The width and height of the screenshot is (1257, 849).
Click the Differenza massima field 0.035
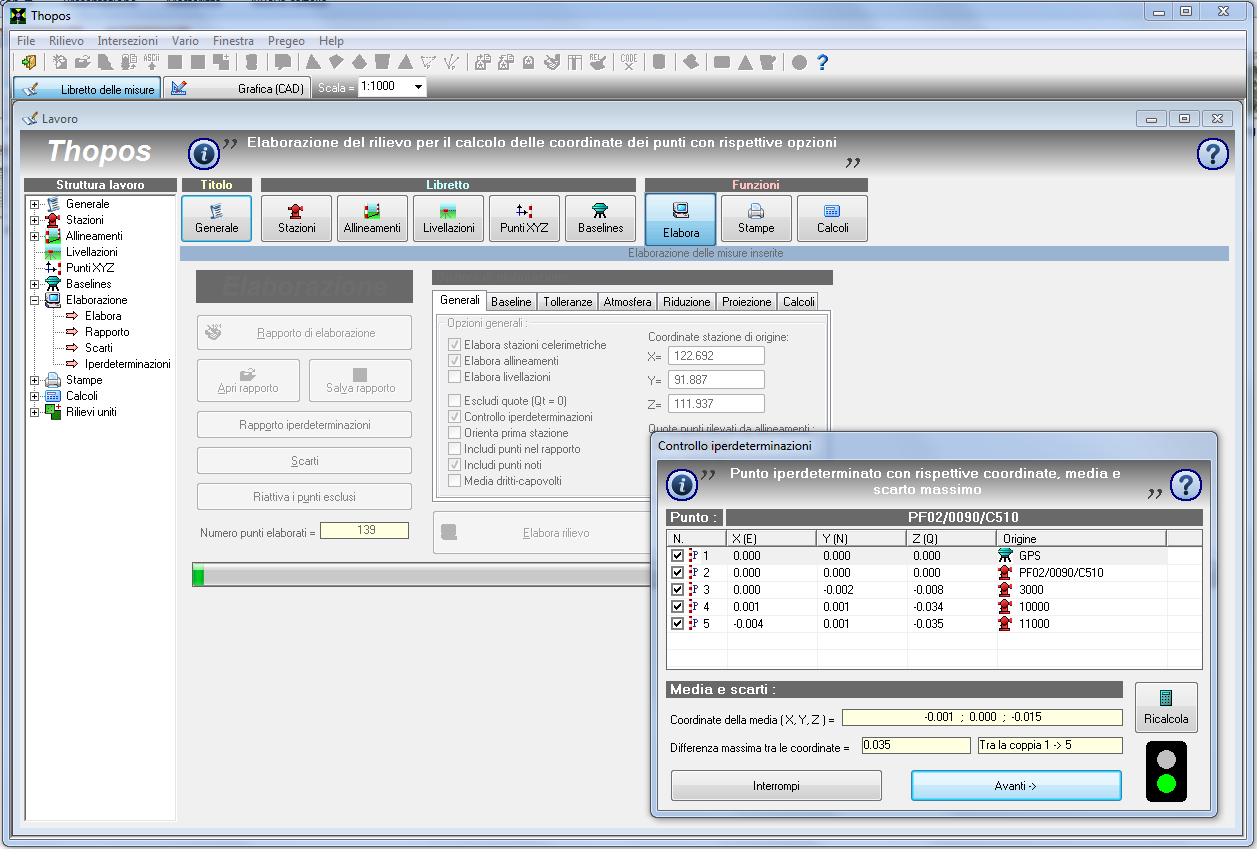coord(916,746)
